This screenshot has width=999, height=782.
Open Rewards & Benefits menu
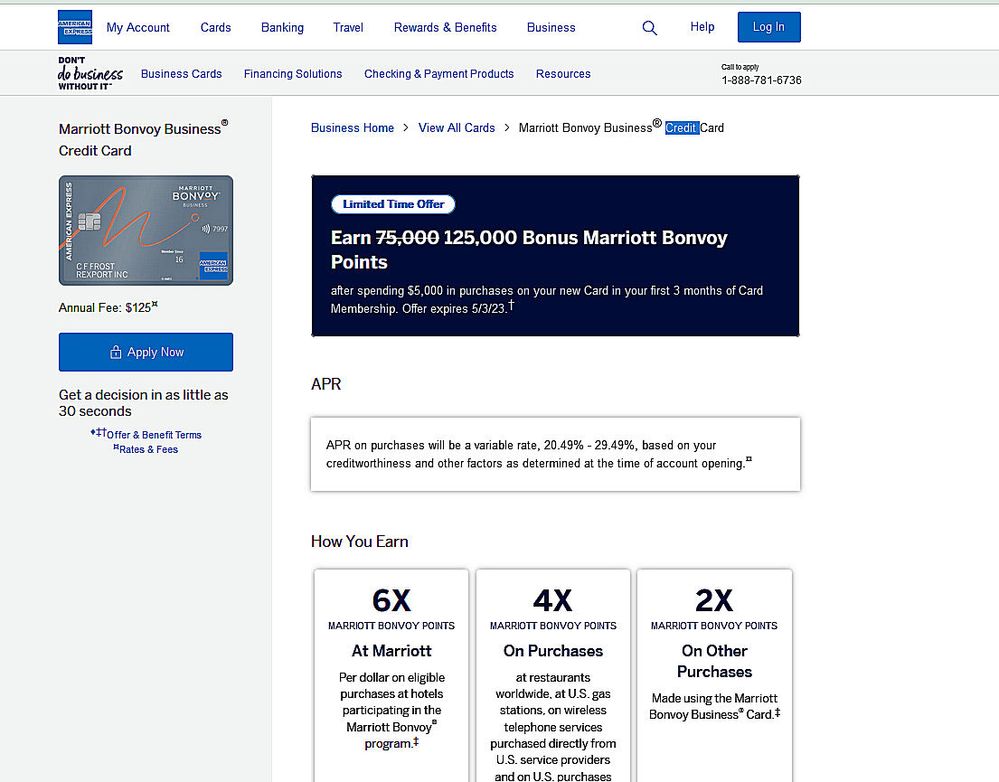coord(445,27)
